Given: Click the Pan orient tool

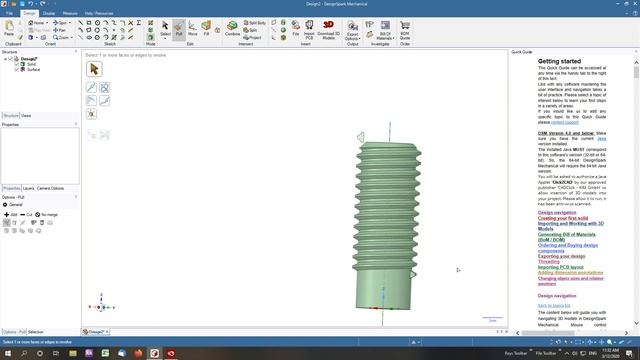Looking at the screenshot, I should point(60,30).
